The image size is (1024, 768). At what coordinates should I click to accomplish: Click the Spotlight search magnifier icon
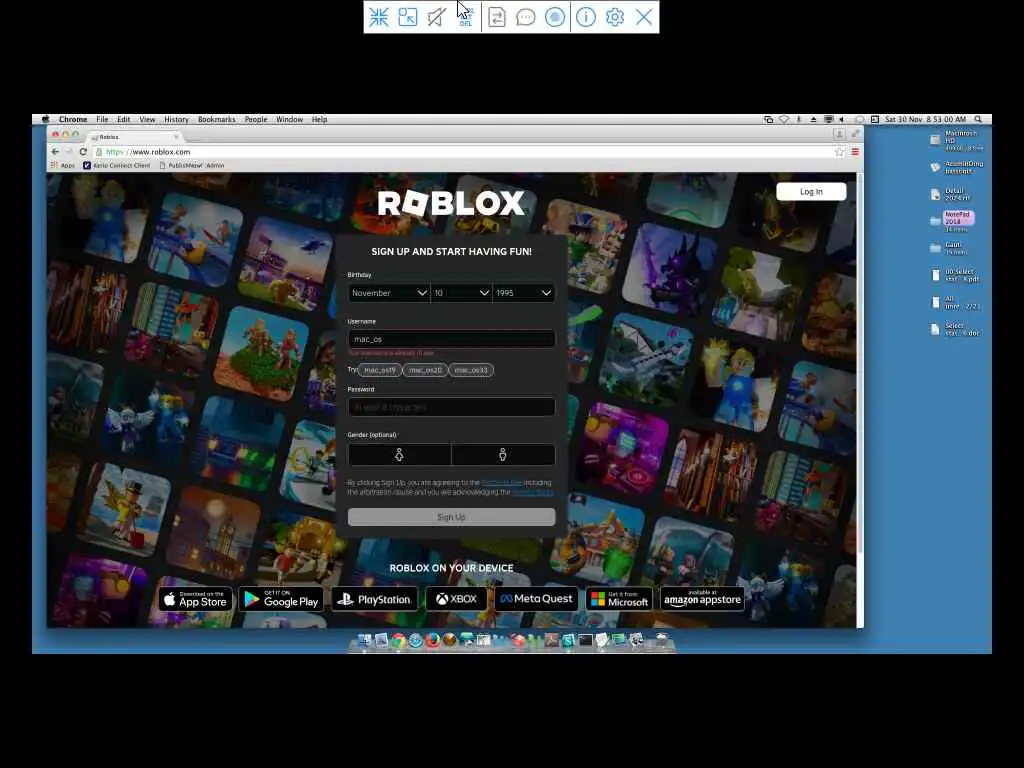(x=978, y=120)
